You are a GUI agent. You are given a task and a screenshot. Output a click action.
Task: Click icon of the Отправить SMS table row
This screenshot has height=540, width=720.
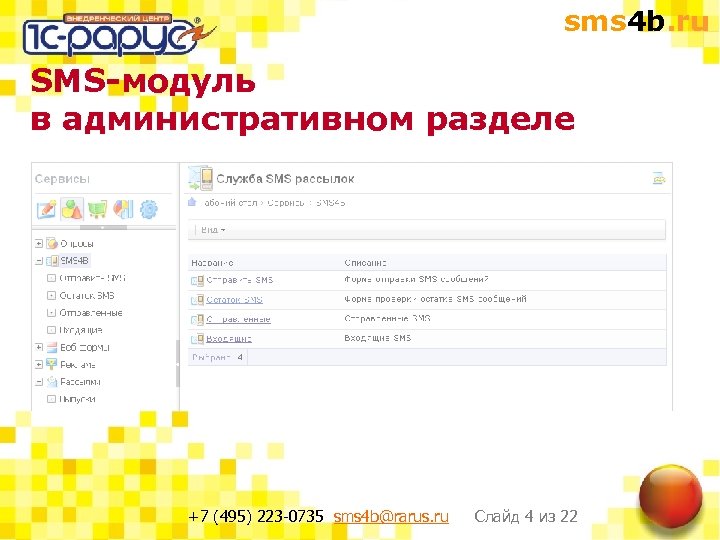[x=197, y=280]
